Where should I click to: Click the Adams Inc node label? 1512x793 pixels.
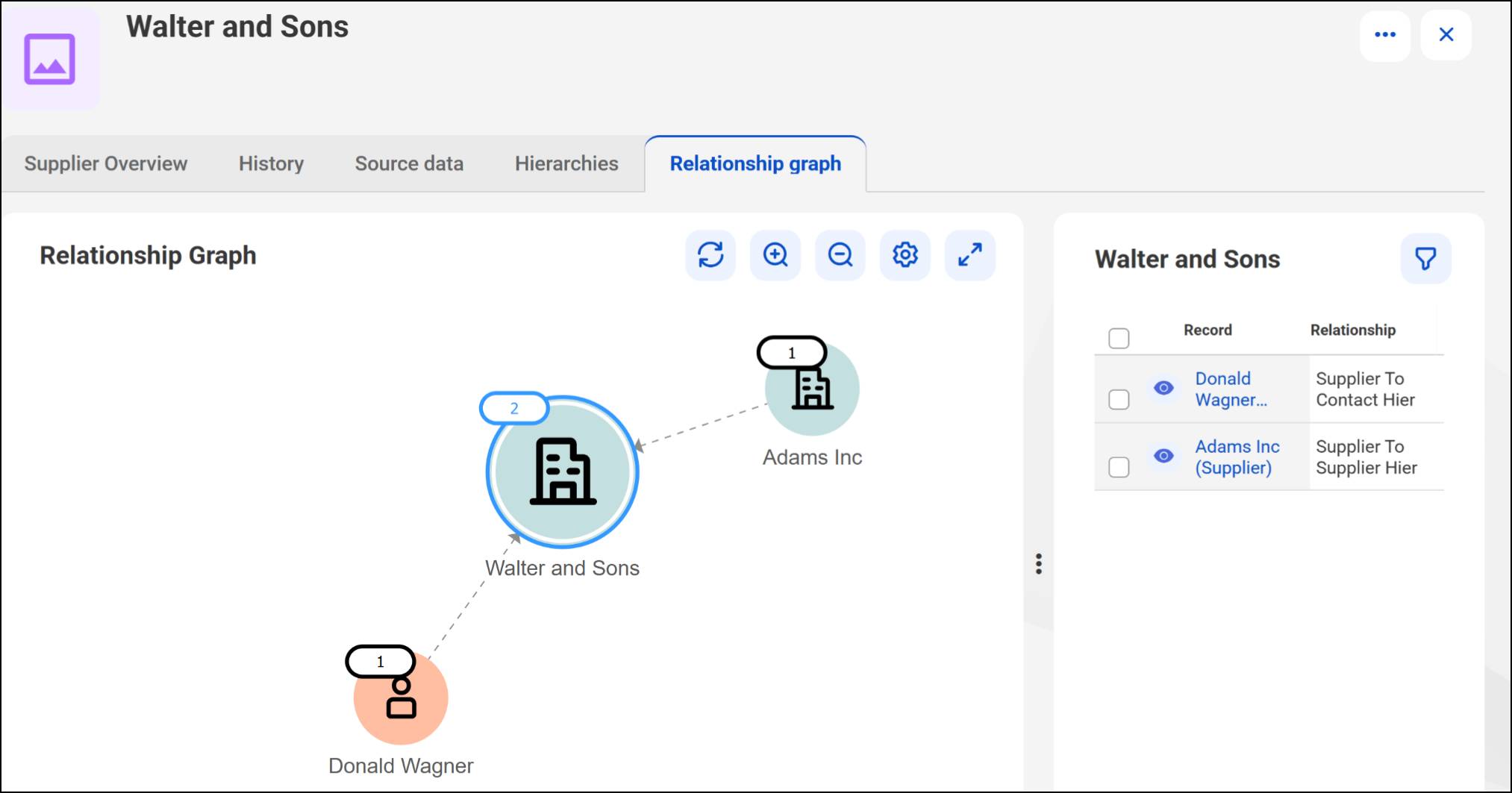click(812, 457)
